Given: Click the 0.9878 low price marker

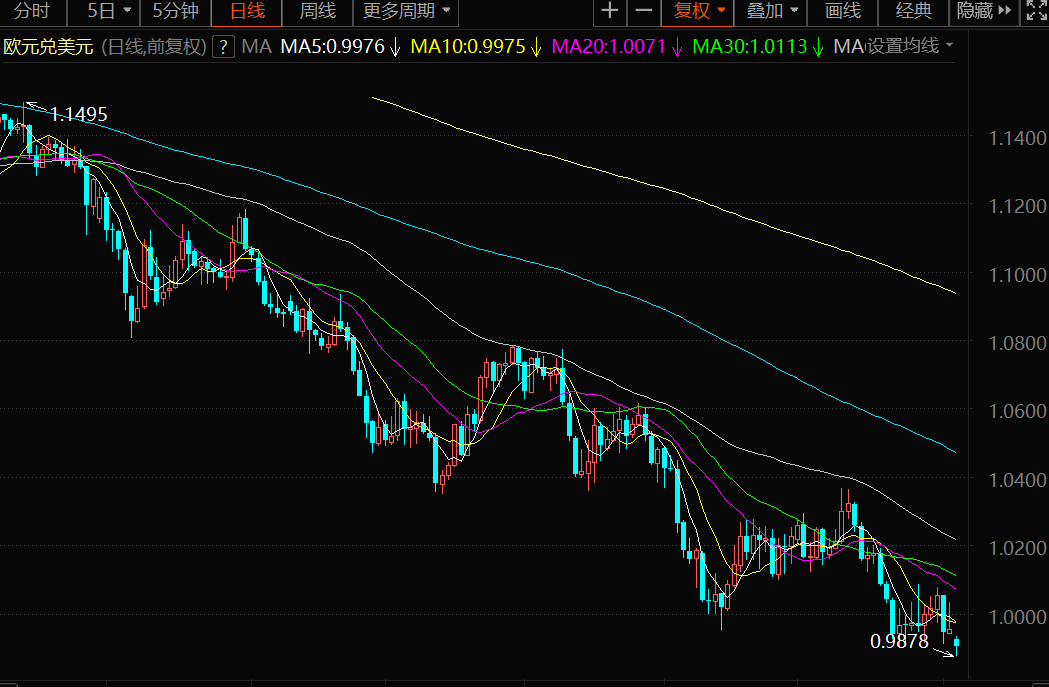Looking at the screenshot, I should pyautogui.click(x=900, y=641).
